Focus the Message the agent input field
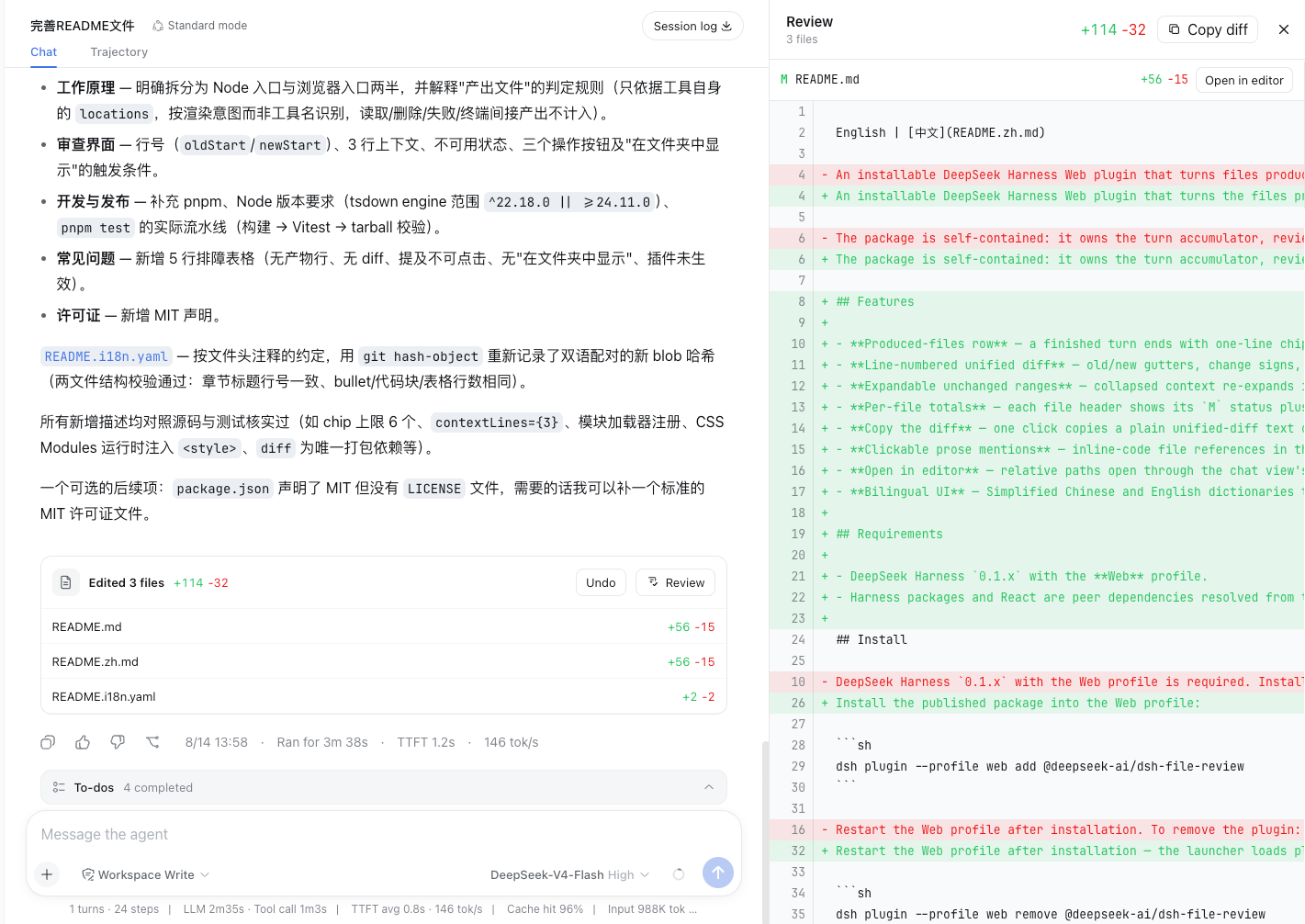Viewport: 1305px width, 924px height. pos(384,834)
